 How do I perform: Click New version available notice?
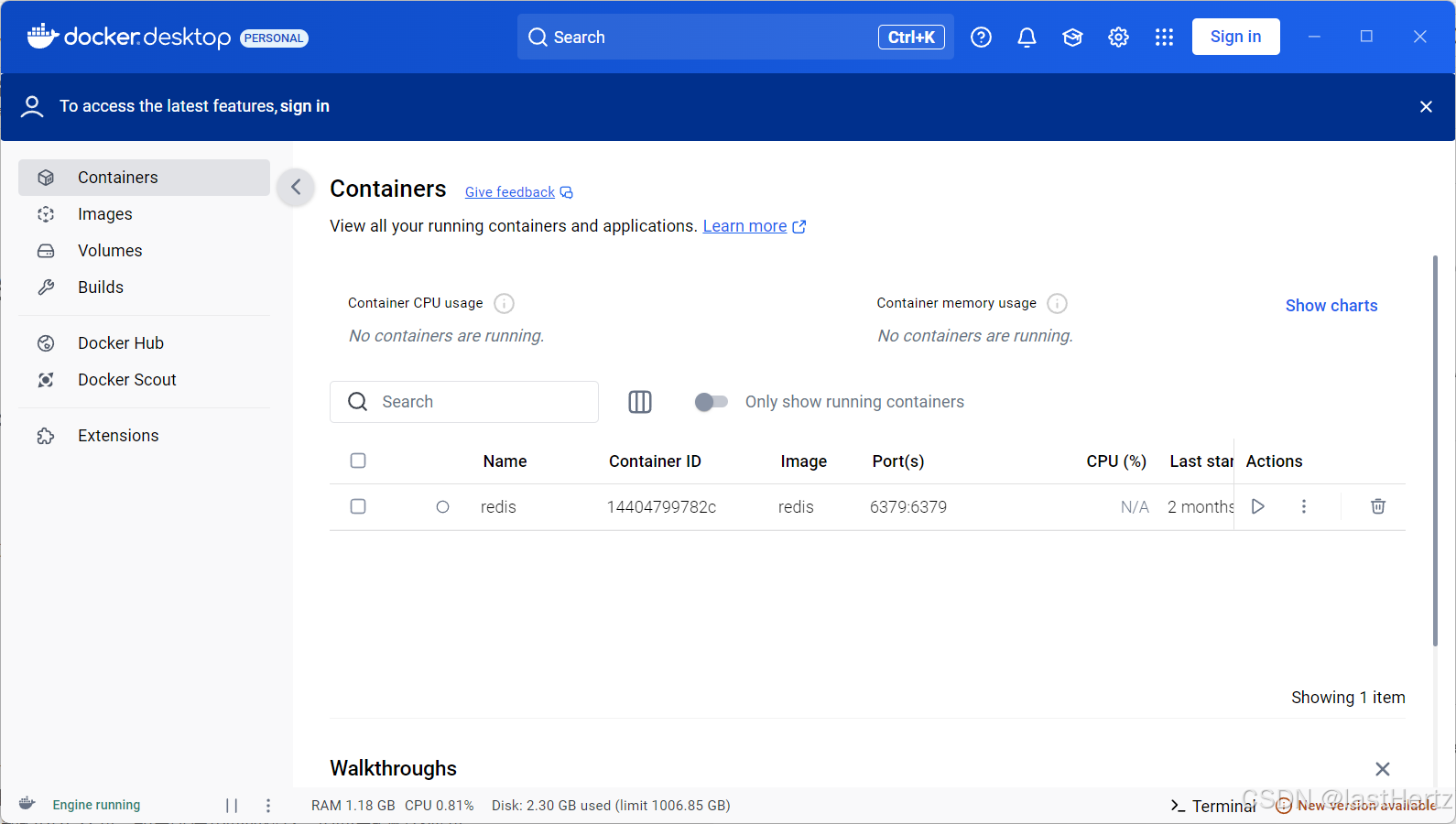pos(1356,806)
